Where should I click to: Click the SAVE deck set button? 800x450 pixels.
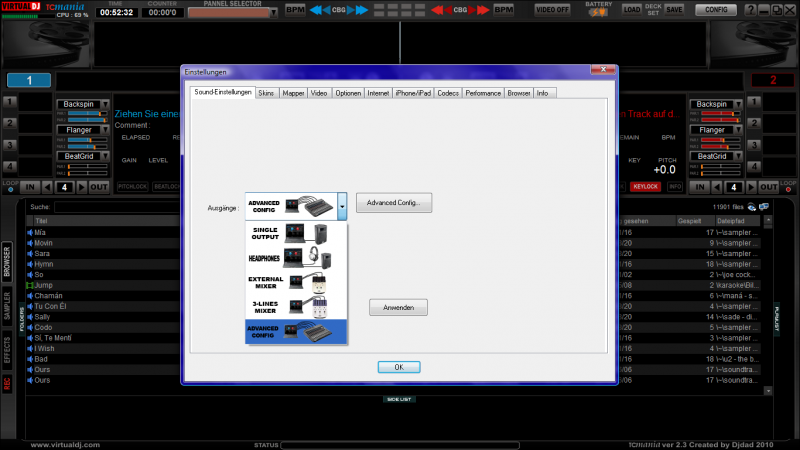coord(674,10)
